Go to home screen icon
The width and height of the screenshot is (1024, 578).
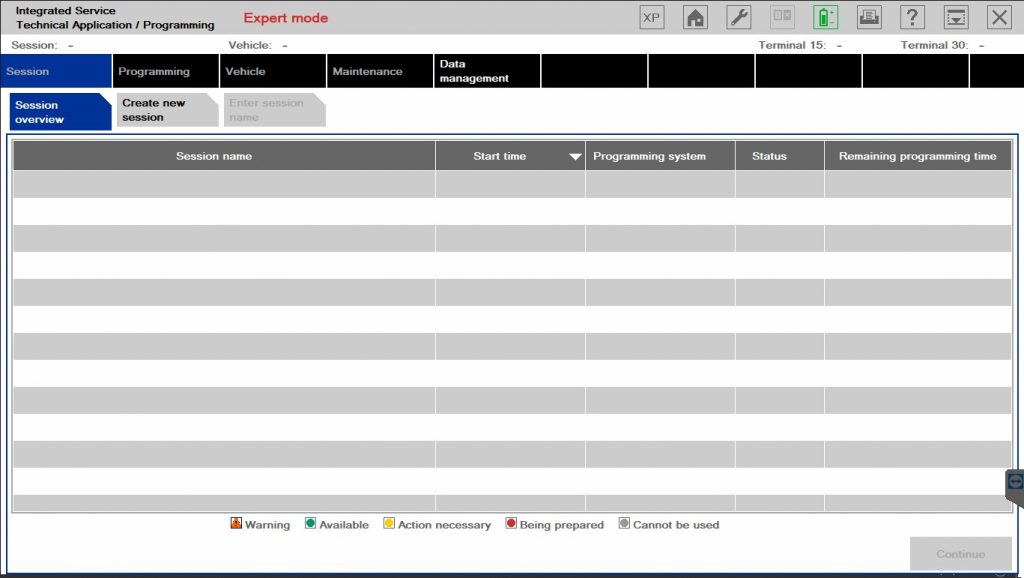point(695,17)
